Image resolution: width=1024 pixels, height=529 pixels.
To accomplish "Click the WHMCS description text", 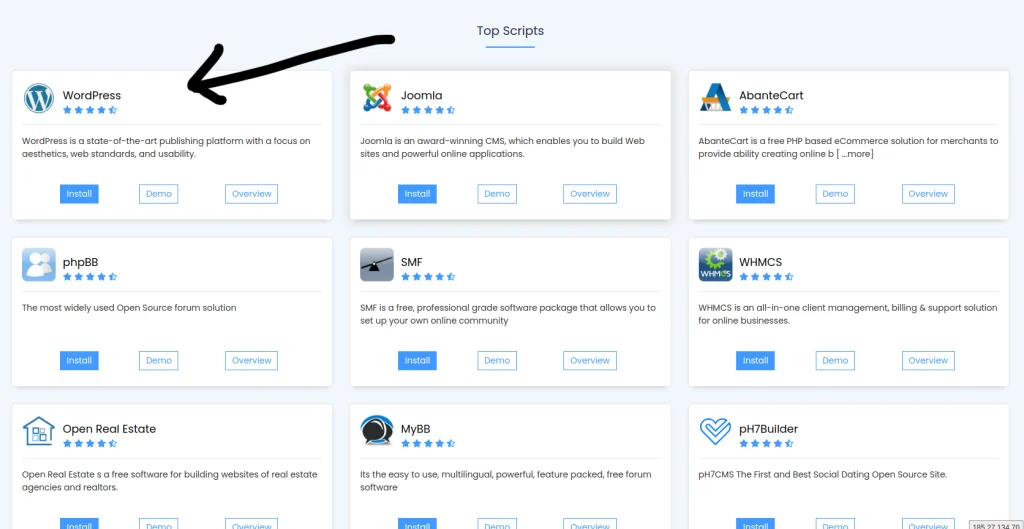I will [848, 314].
